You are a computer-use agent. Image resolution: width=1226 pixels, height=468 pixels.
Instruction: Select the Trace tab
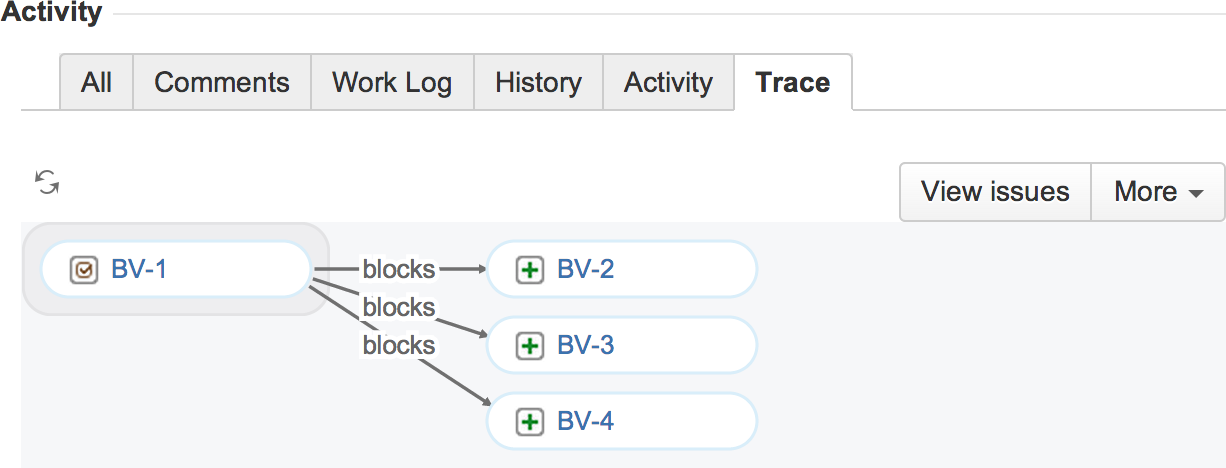[793, 82]
